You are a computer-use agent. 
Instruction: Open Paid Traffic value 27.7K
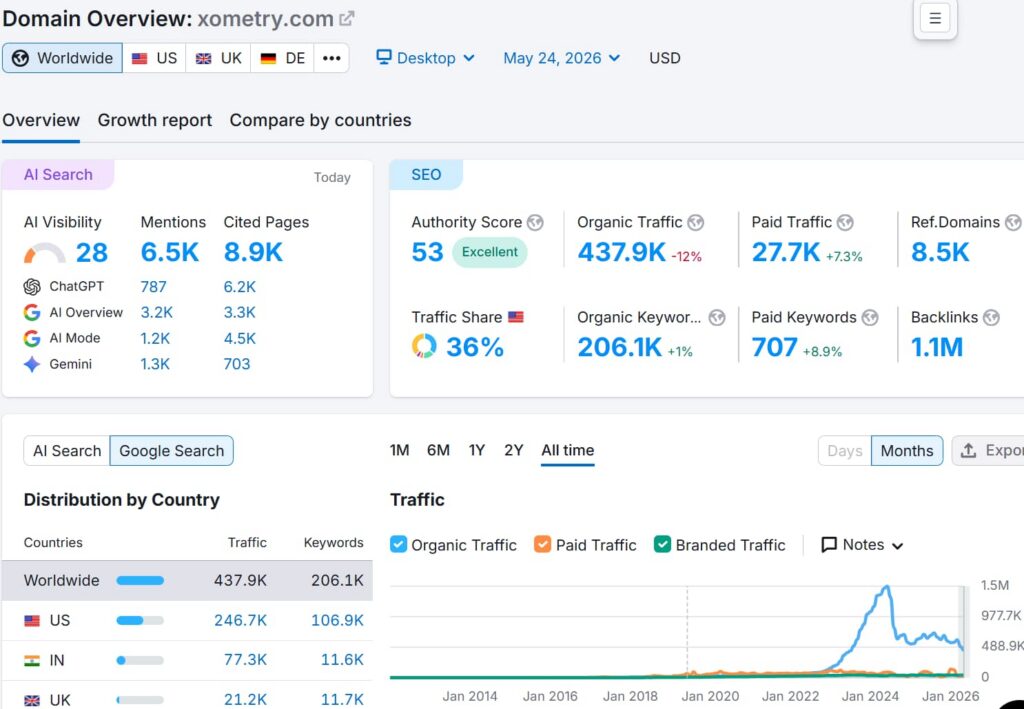pyautogui.click(x=786, y=252)
